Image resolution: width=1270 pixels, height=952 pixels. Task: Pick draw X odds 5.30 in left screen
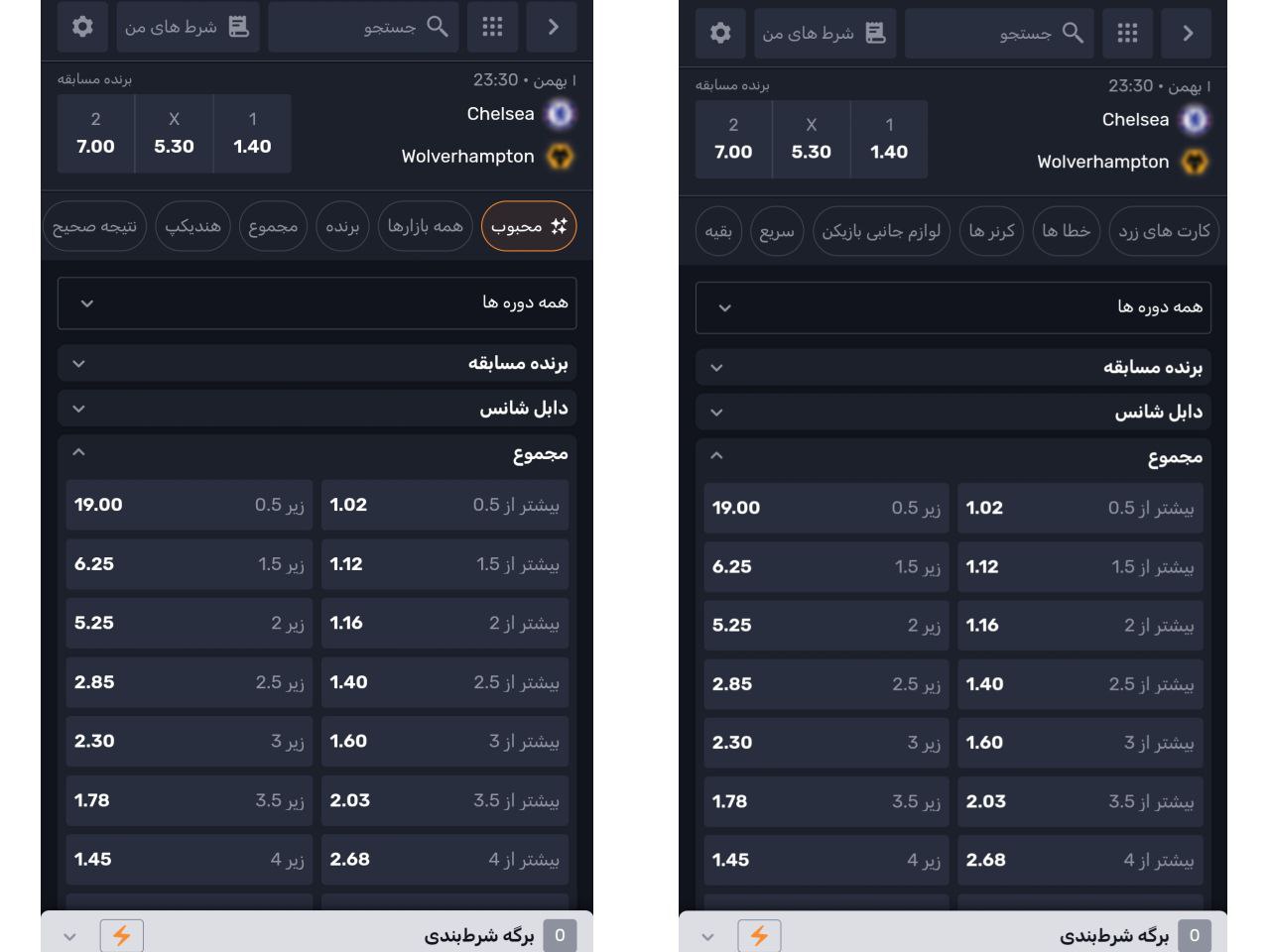pyautogui.click(x=174, y=134)
